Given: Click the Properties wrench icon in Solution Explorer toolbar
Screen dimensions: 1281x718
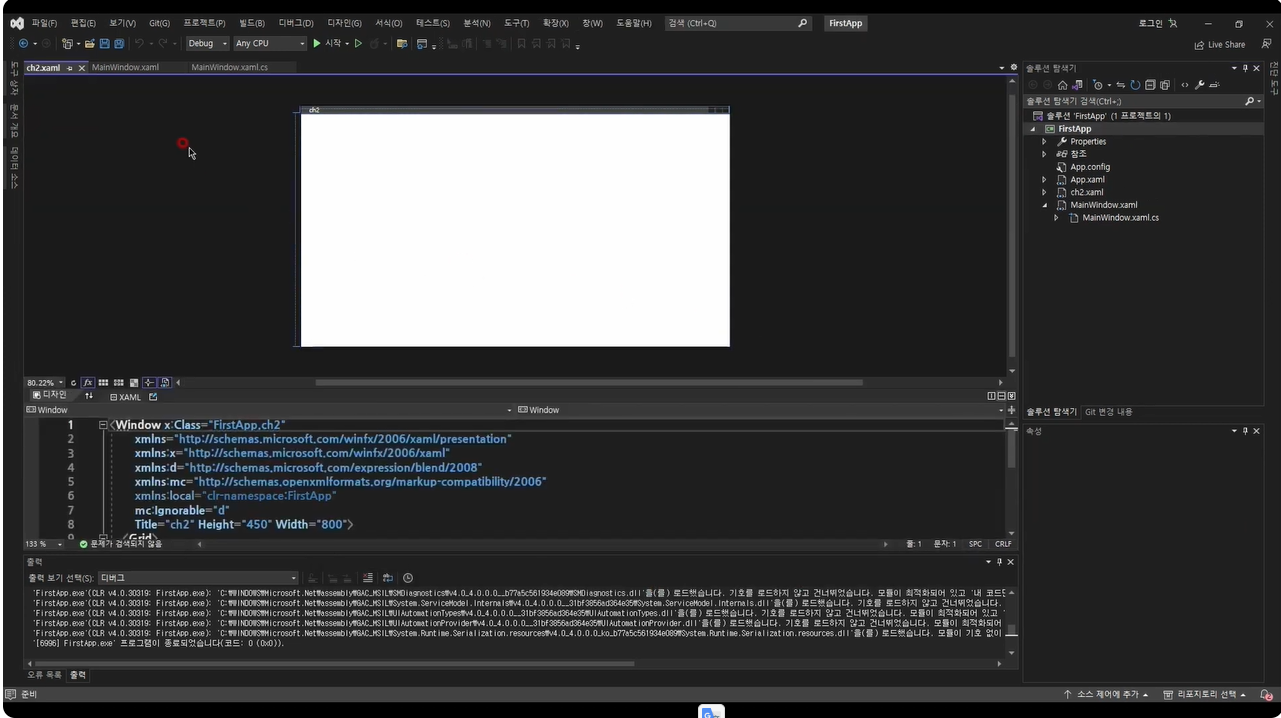Looking at the screenshot, I should tap(1199, 85).
